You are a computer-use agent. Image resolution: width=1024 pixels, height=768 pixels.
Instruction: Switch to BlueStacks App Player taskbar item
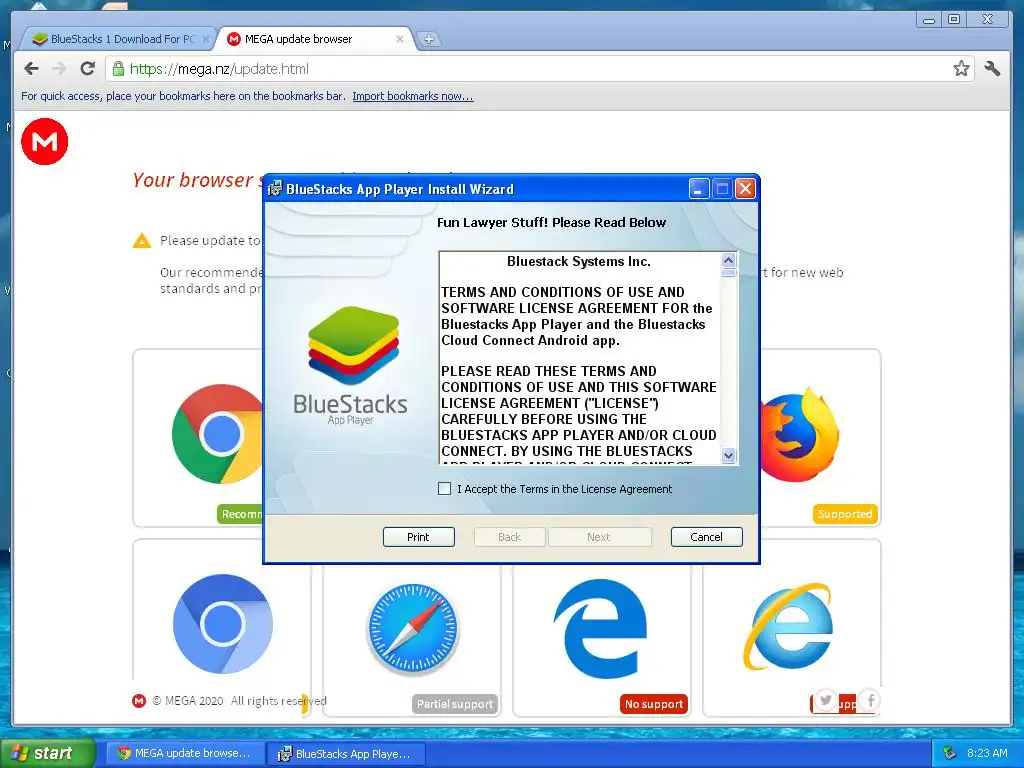pos(346,754)
